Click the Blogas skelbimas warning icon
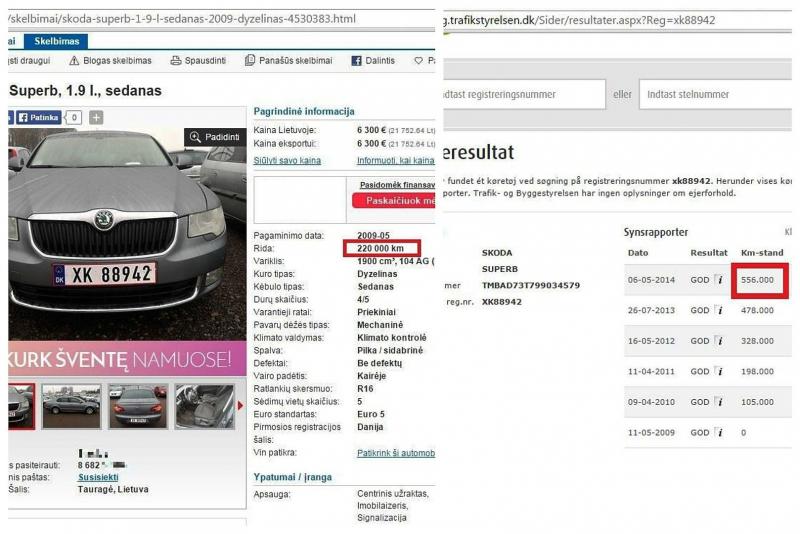Viewport: 800px width, 534px height. (x=74, y=61)
